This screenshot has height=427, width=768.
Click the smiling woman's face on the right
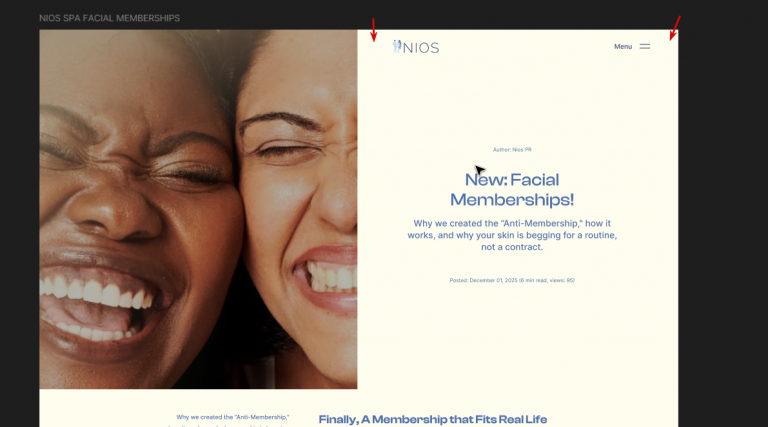[x=299, y=196]
